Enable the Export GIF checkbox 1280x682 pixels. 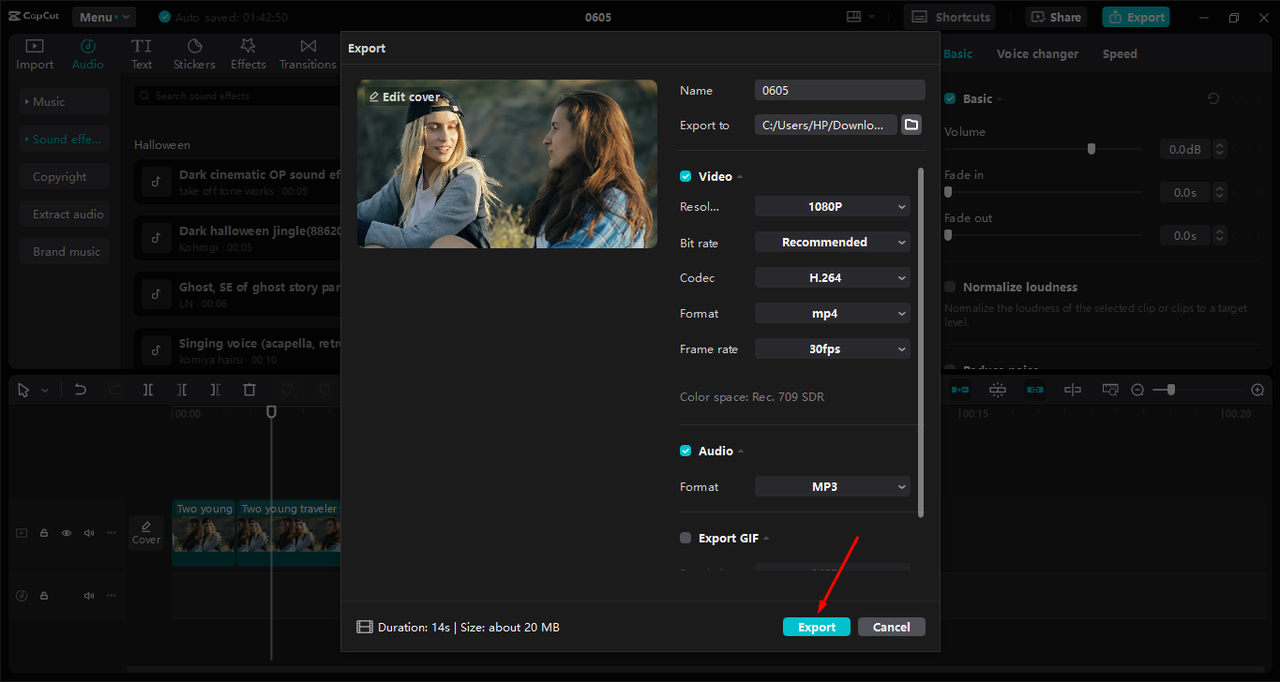pos(685,538)
